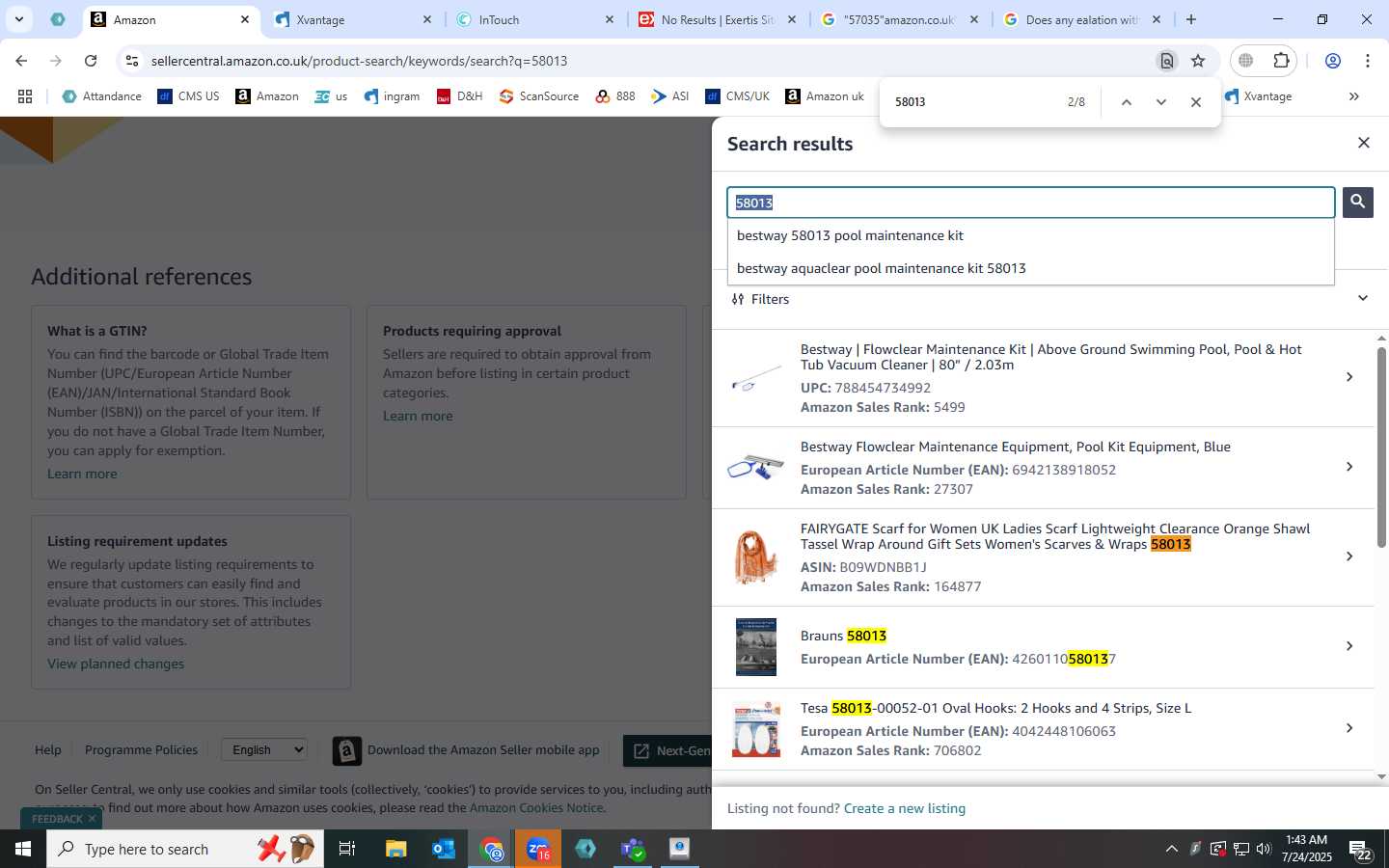Viewport: 1389px width, 868px height.
Task: Dismiss the FEEDBACK tab close icon
Action: point(92,819)
